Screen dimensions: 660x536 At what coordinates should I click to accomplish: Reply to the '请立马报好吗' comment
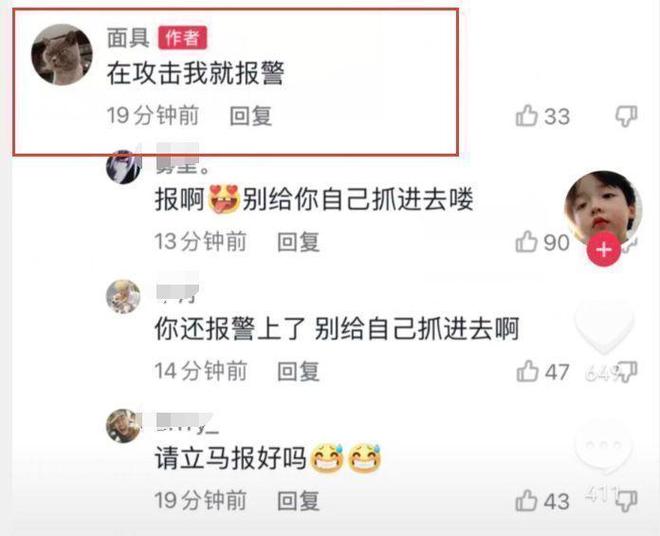298,501
